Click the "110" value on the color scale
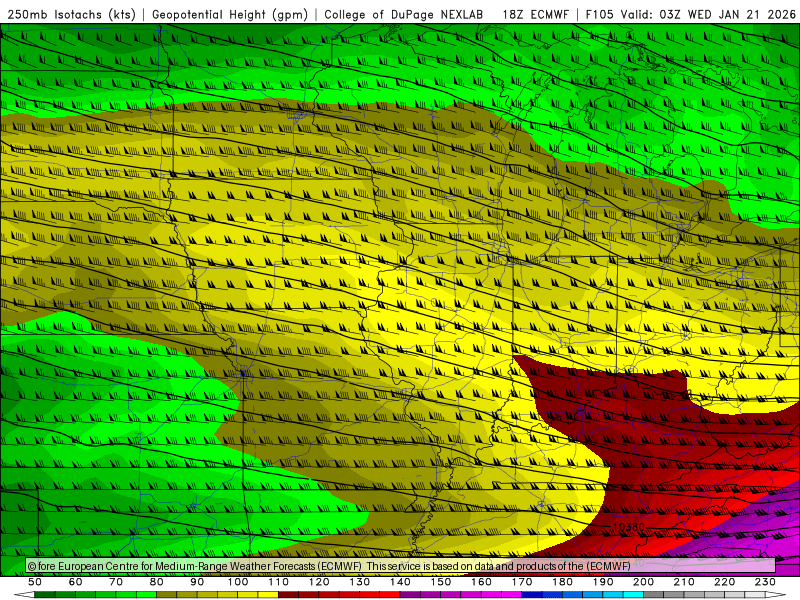 (278, 582)
